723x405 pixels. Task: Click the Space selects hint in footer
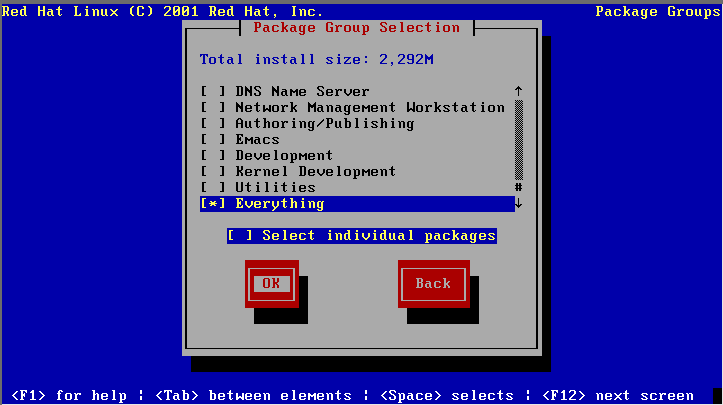446,396
